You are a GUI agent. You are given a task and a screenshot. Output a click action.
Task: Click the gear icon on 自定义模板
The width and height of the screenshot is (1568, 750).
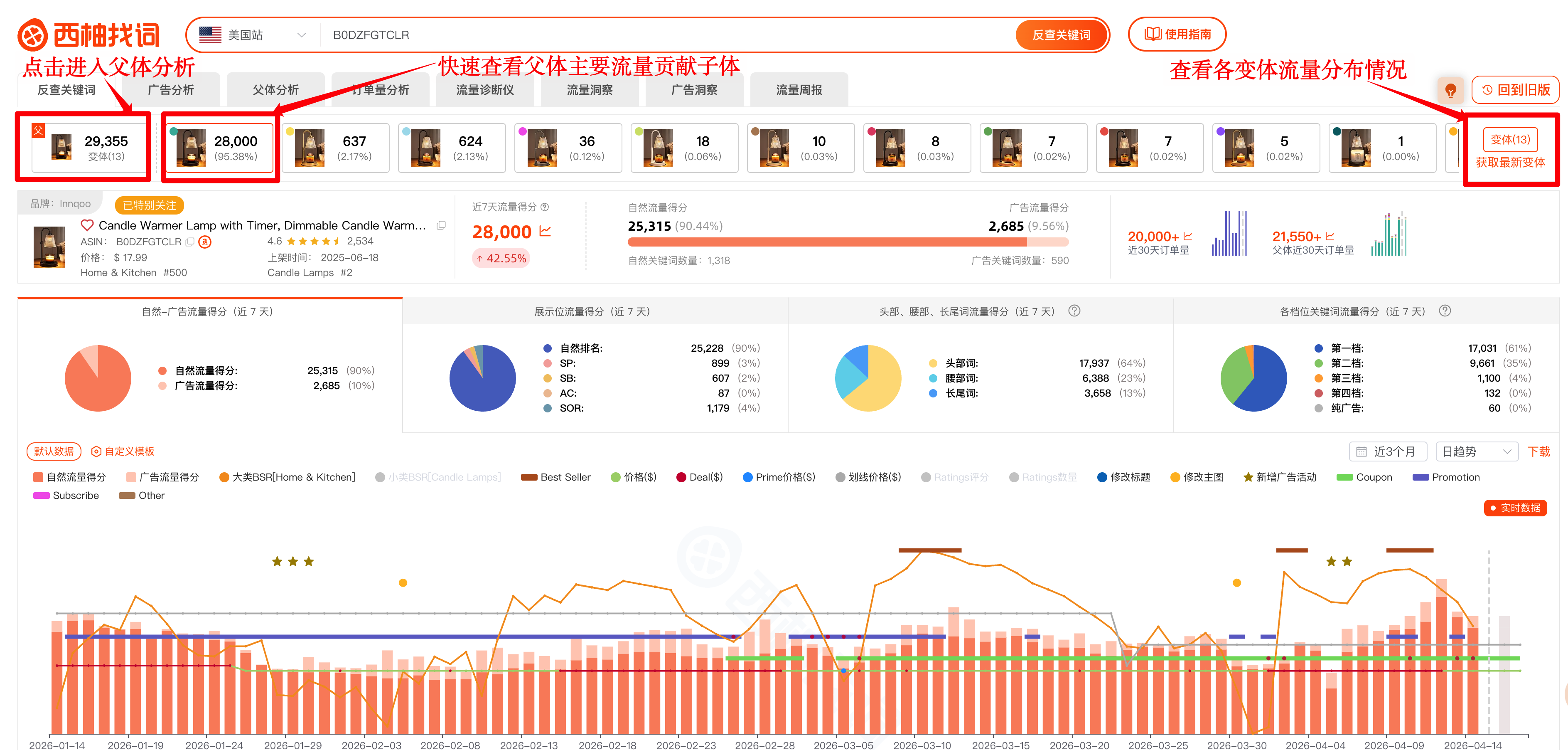(x=96, y=451)
